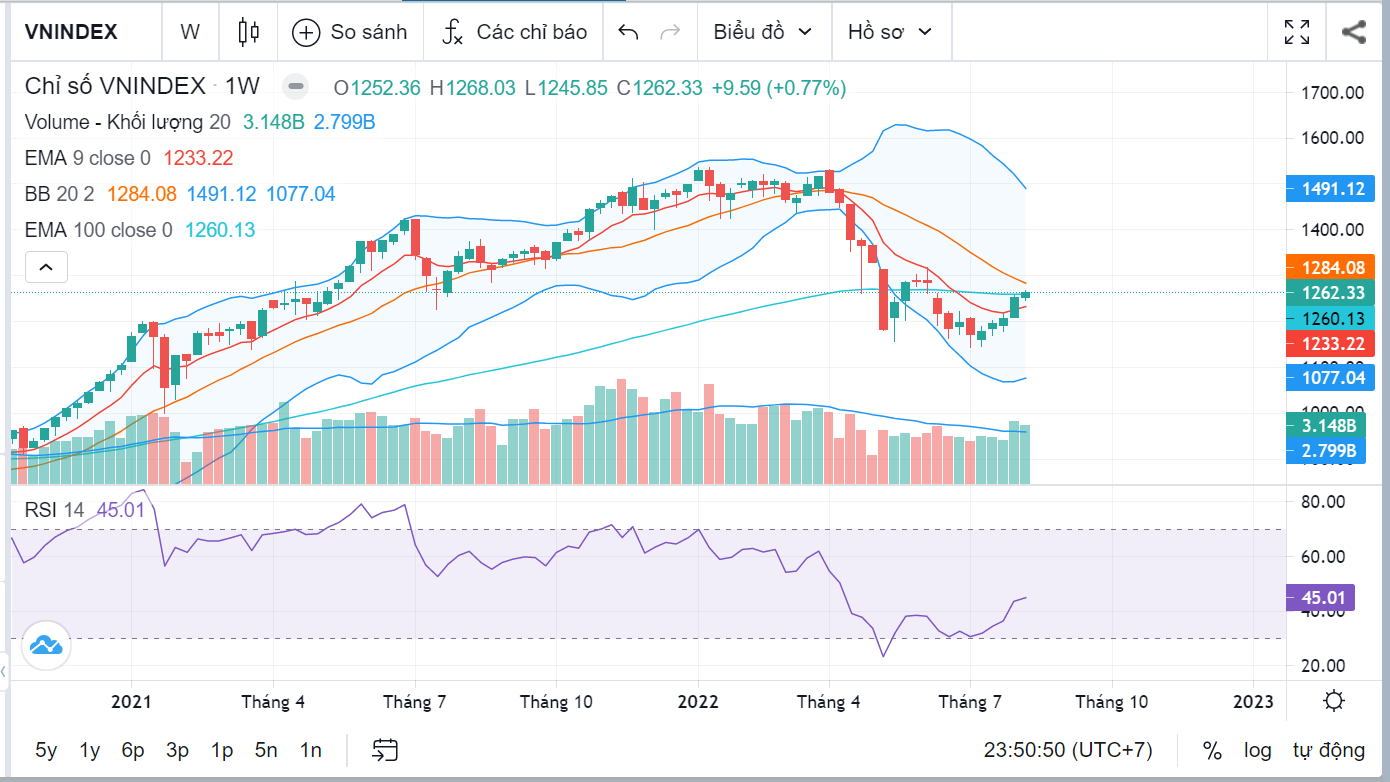Open the candlestick chart style selector
Screen dimensions: 1390x782
tap(248, 32)
